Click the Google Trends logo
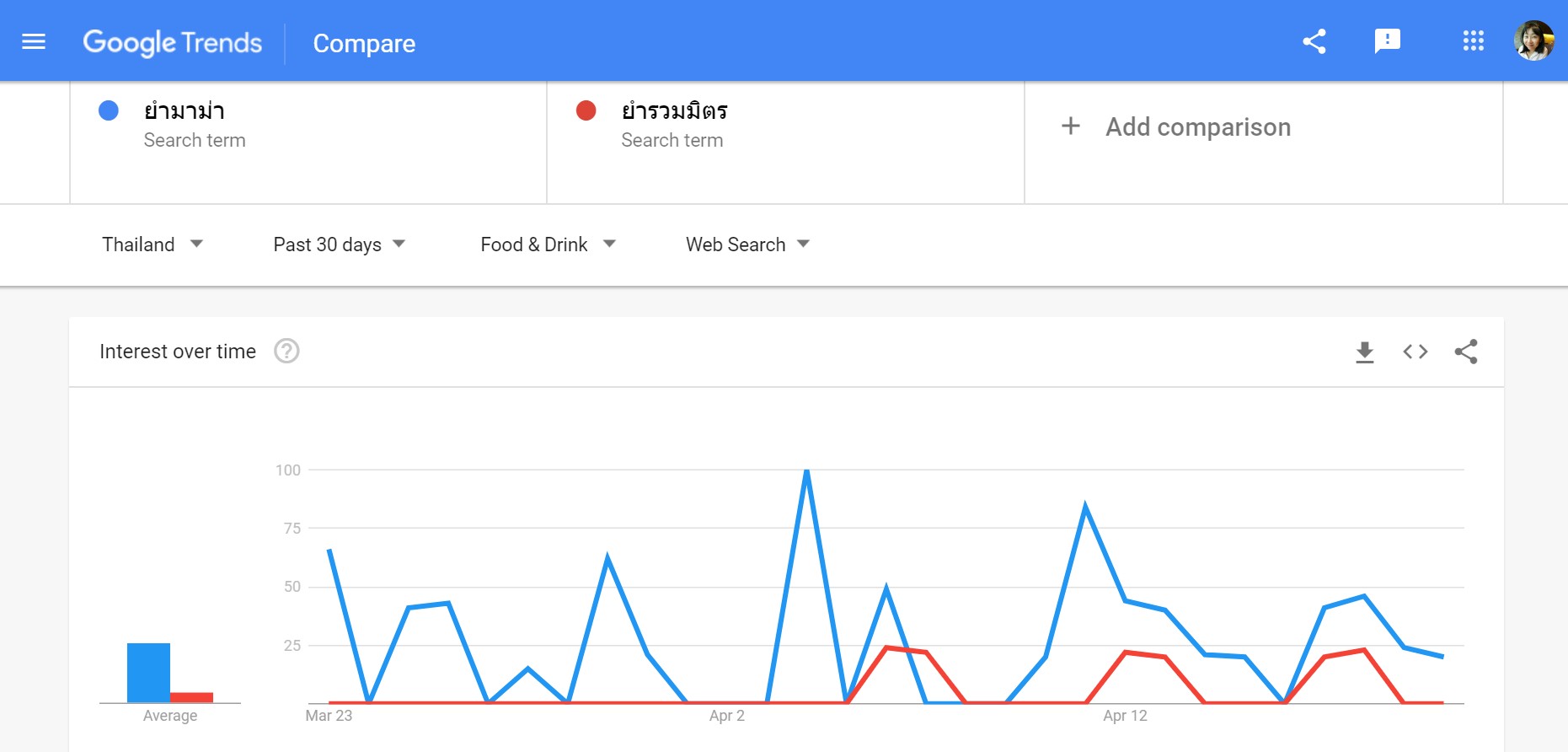The width and height of the screenshot is (1568, 752). click(x=173, y=42)
